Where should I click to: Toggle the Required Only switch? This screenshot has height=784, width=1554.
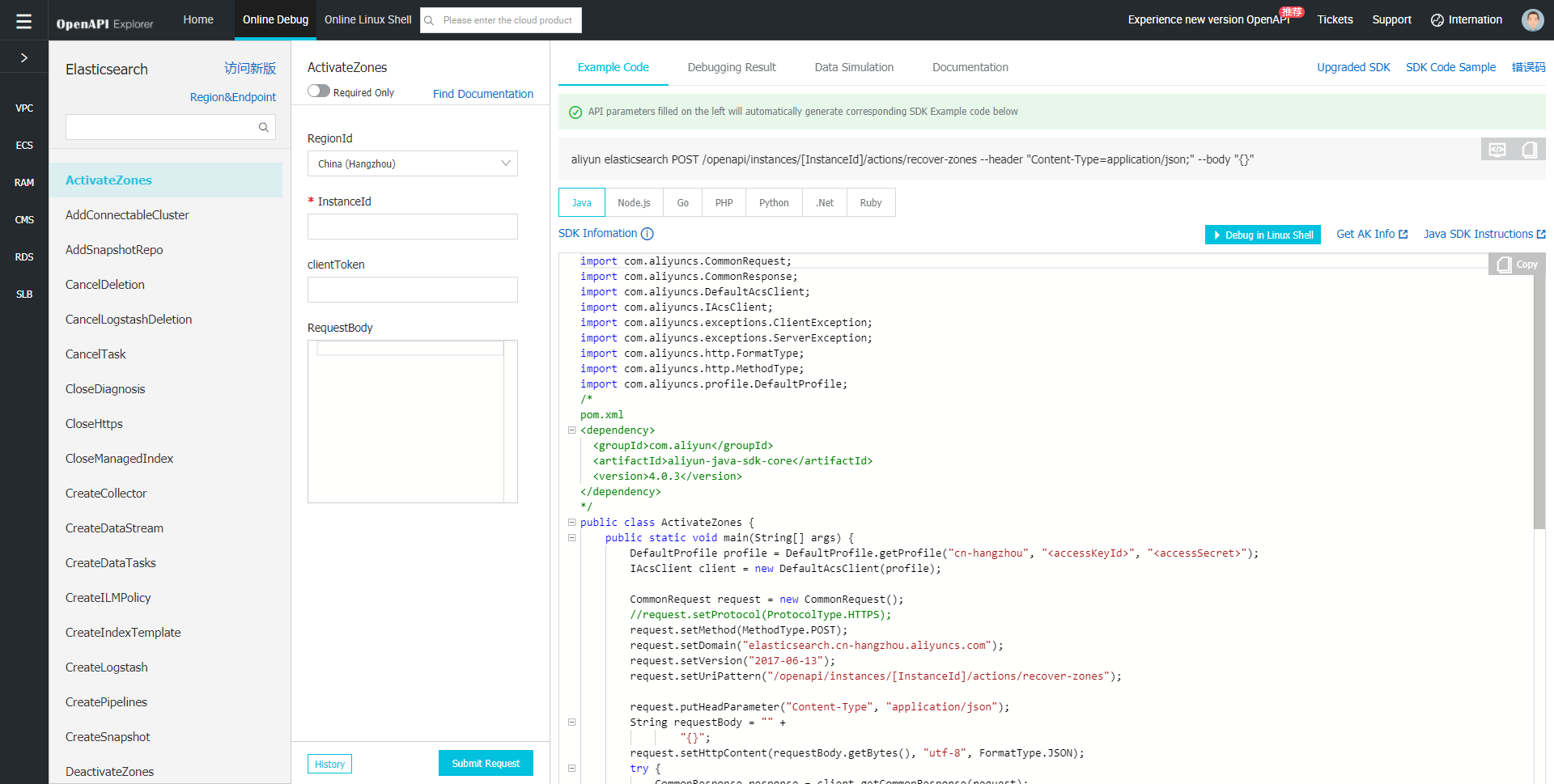pyautogui.click(x=319, y=91)
